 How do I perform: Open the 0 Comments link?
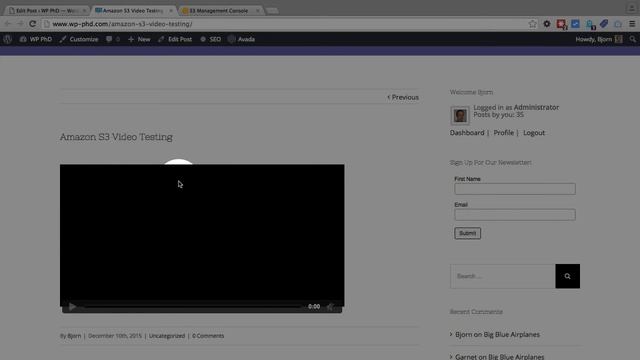pyautogui.click(x=208, y=336)
